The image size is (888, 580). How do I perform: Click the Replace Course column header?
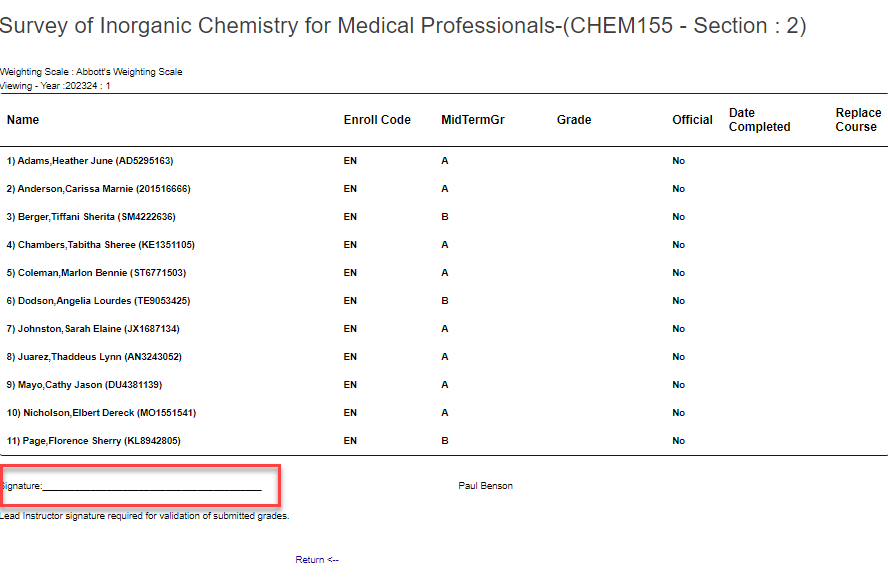858,119
